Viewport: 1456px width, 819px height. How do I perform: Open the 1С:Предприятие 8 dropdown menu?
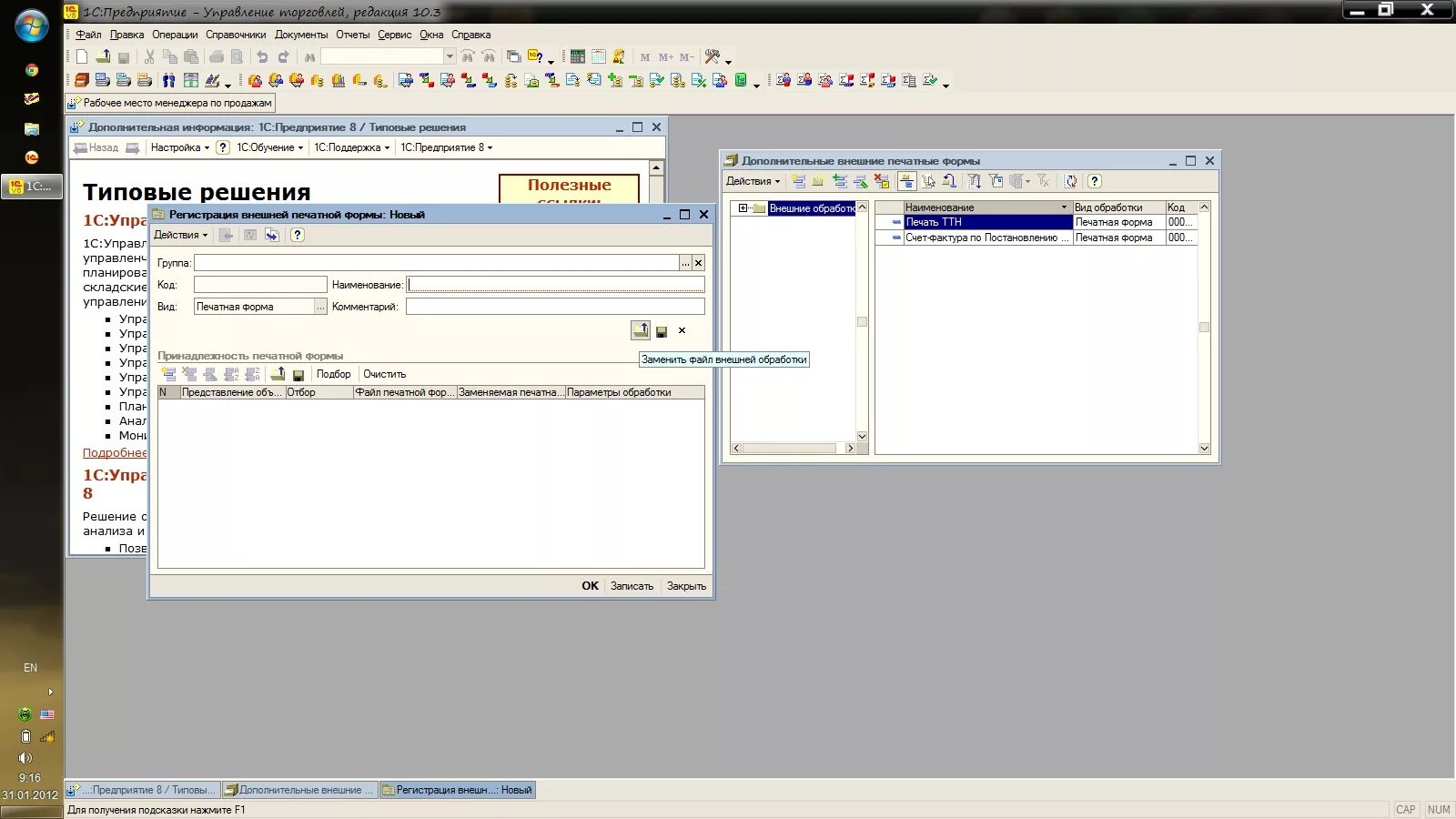point(446,147)
